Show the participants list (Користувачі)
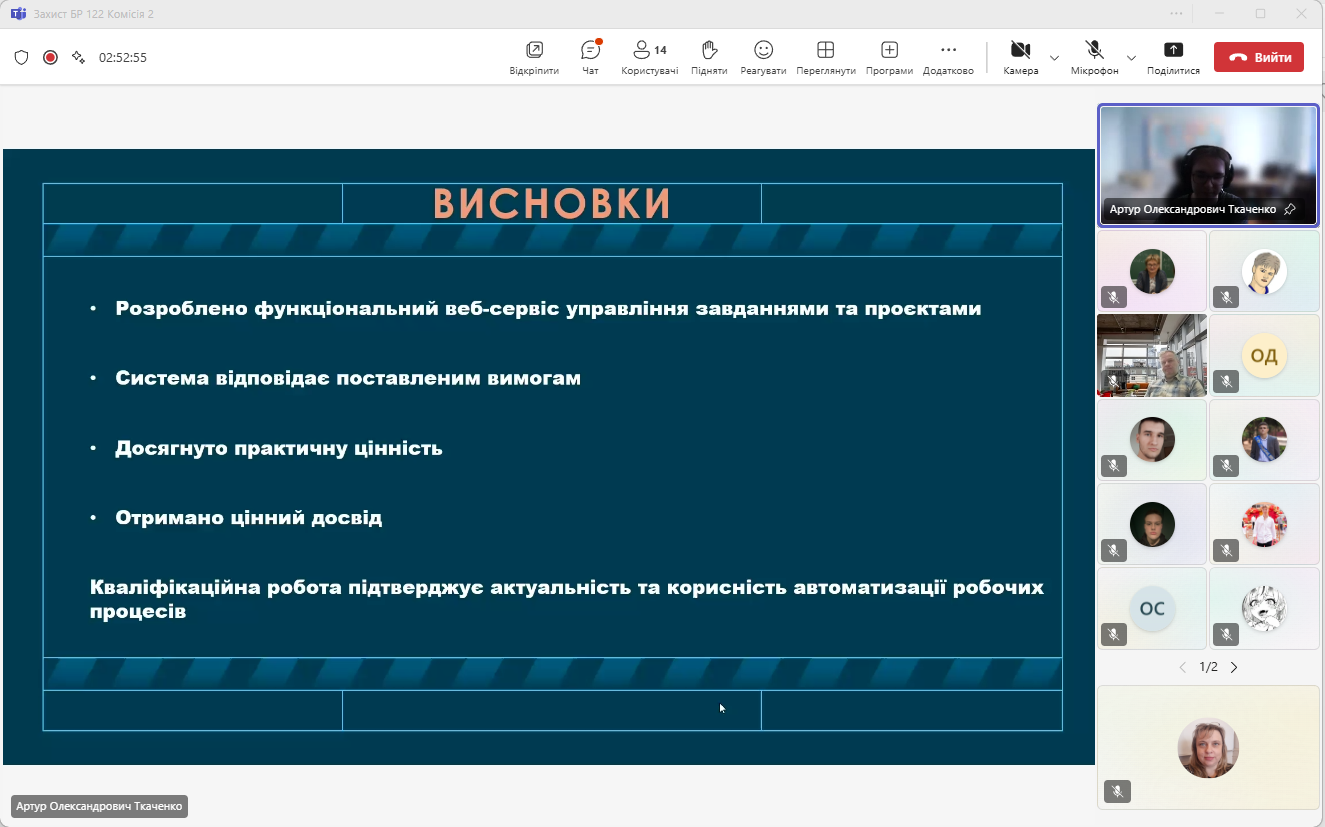1325x827 pixels. pos(649,57)
